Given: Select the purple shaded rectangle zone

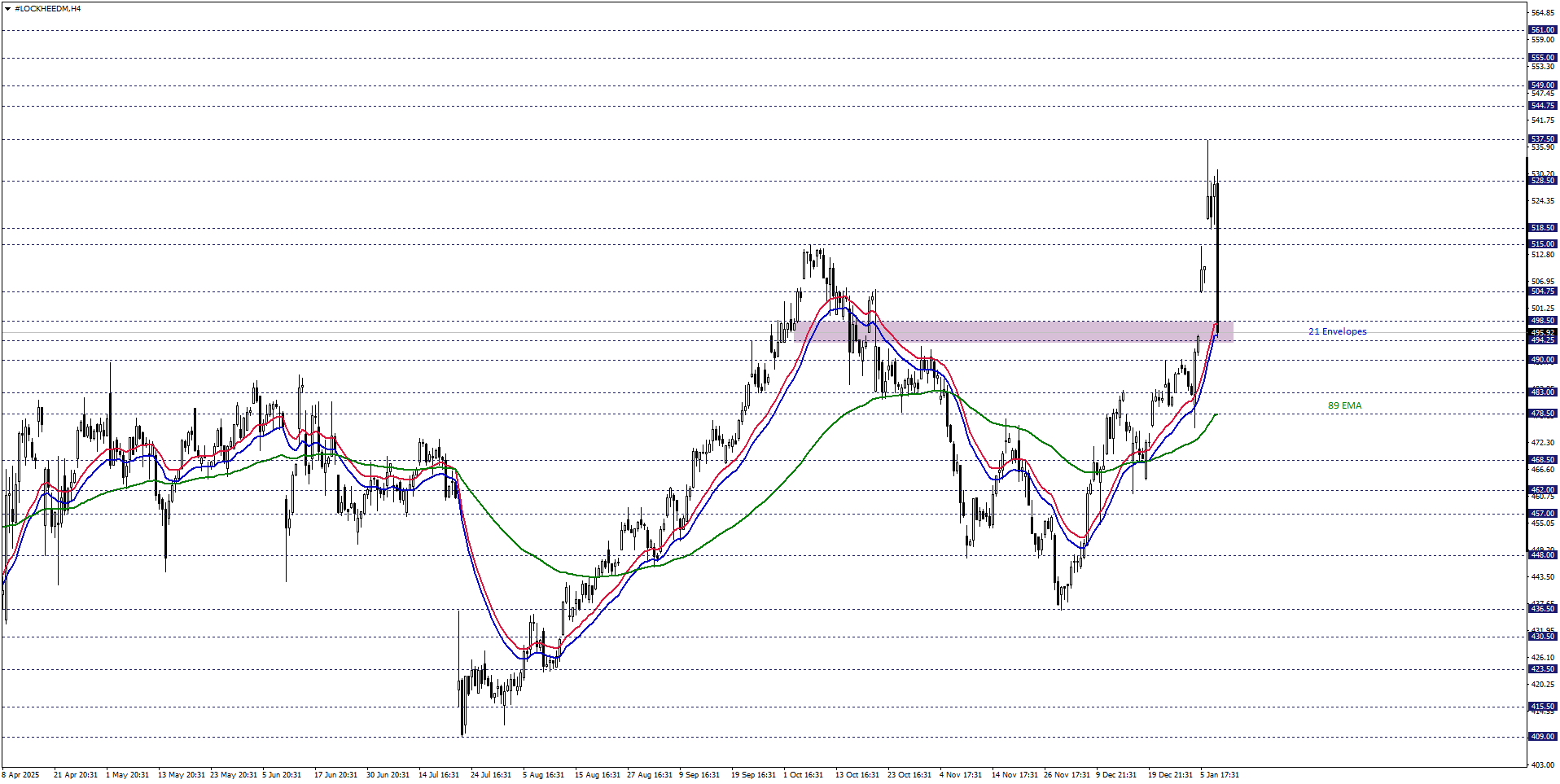Looking at the screenshot, I should [x=1012, y=331].
